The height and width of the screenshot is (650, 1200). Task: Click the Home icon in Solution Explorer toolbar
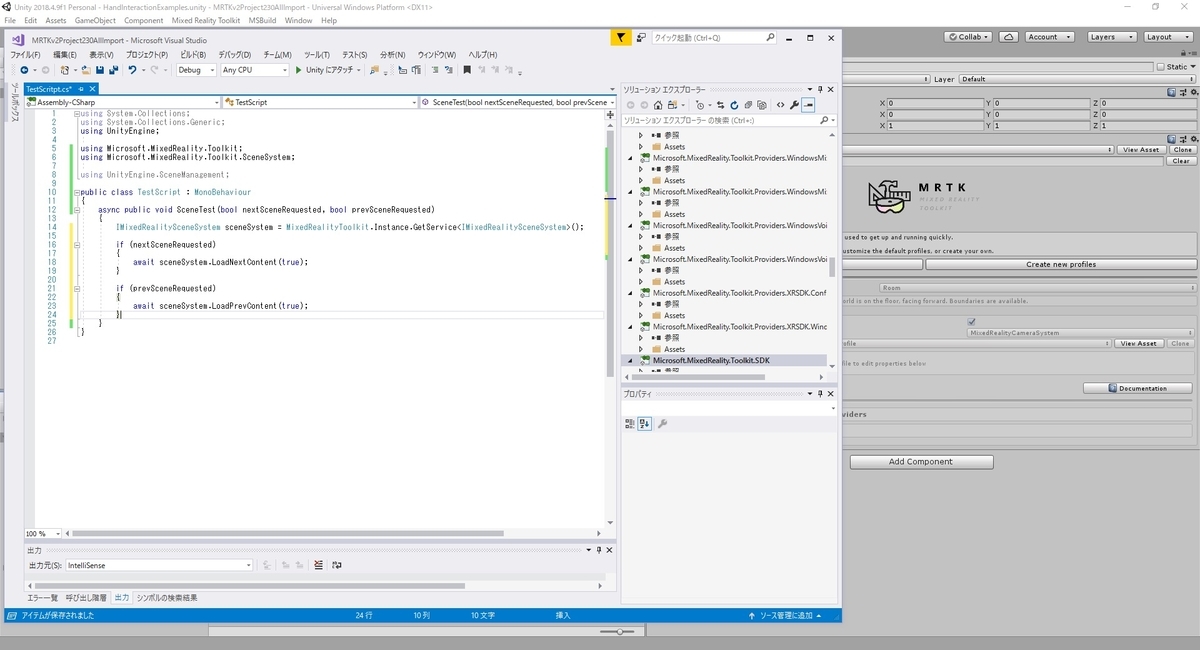click(x=658, y=105)
